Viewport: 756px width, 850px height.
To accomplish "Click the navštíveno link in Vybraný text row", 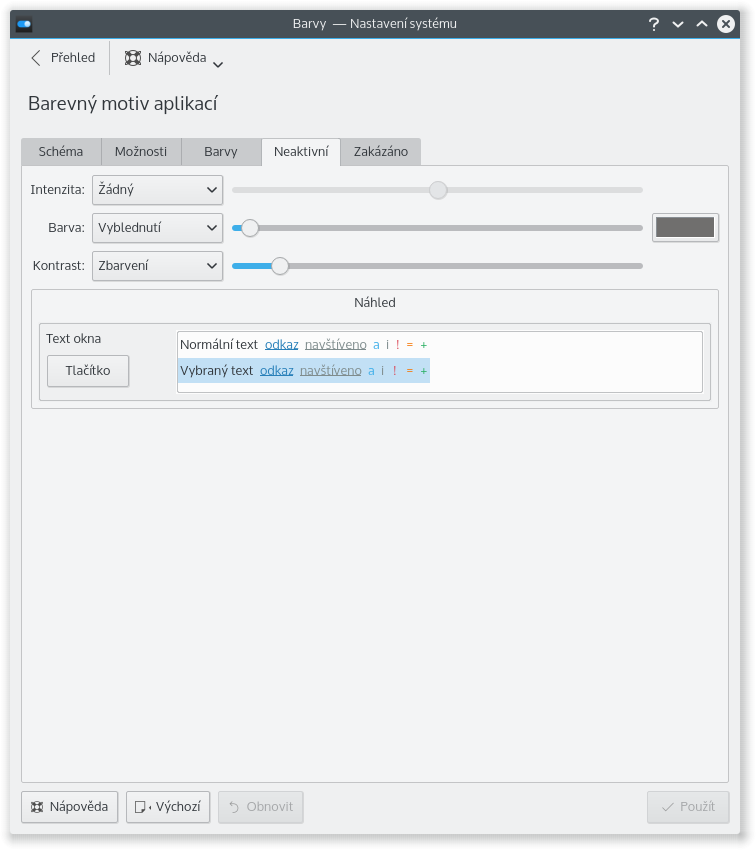I will (x=331, y=371).
